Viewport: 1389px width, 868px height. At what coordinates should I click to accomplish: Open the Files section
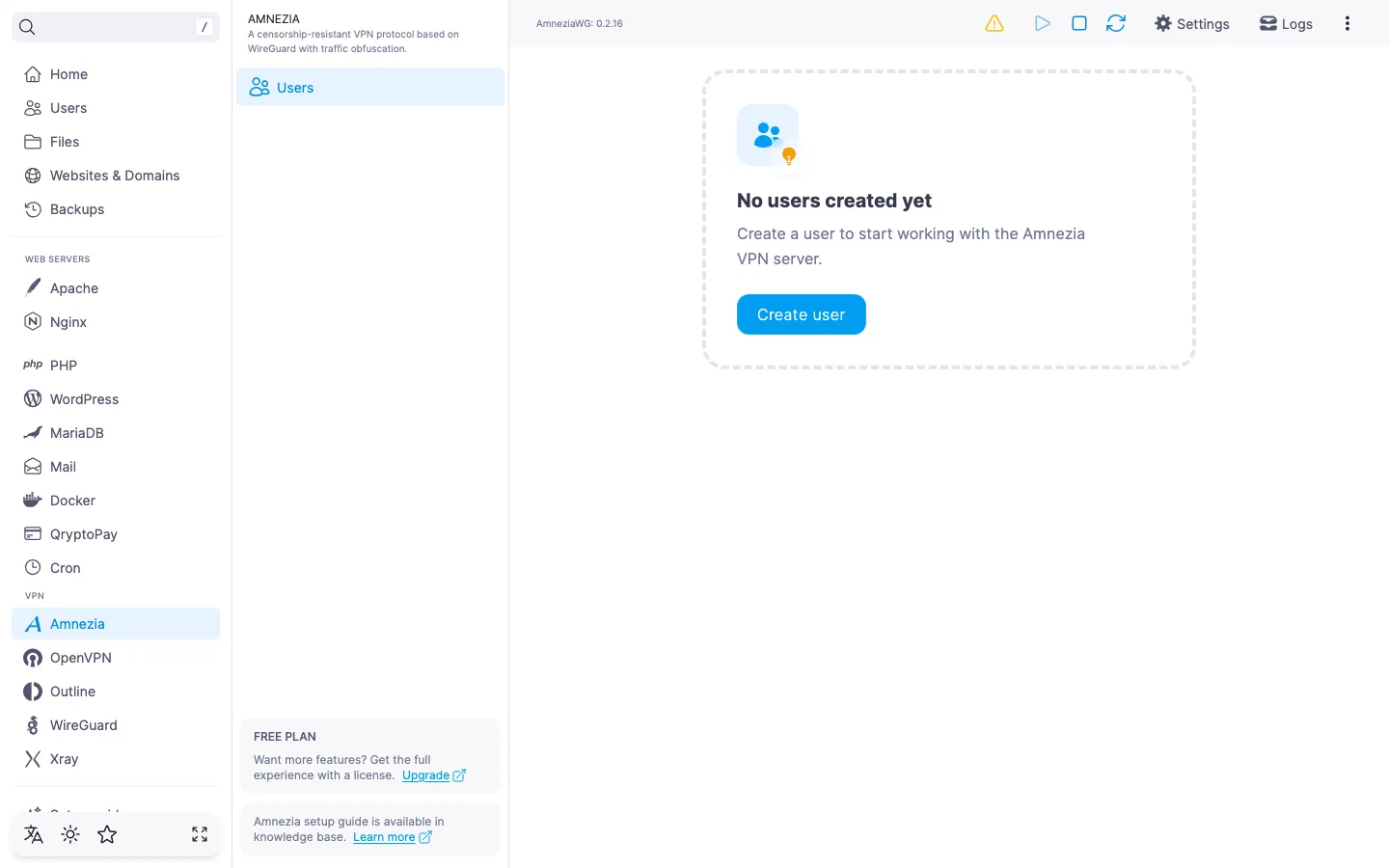(x=116, y=142)
